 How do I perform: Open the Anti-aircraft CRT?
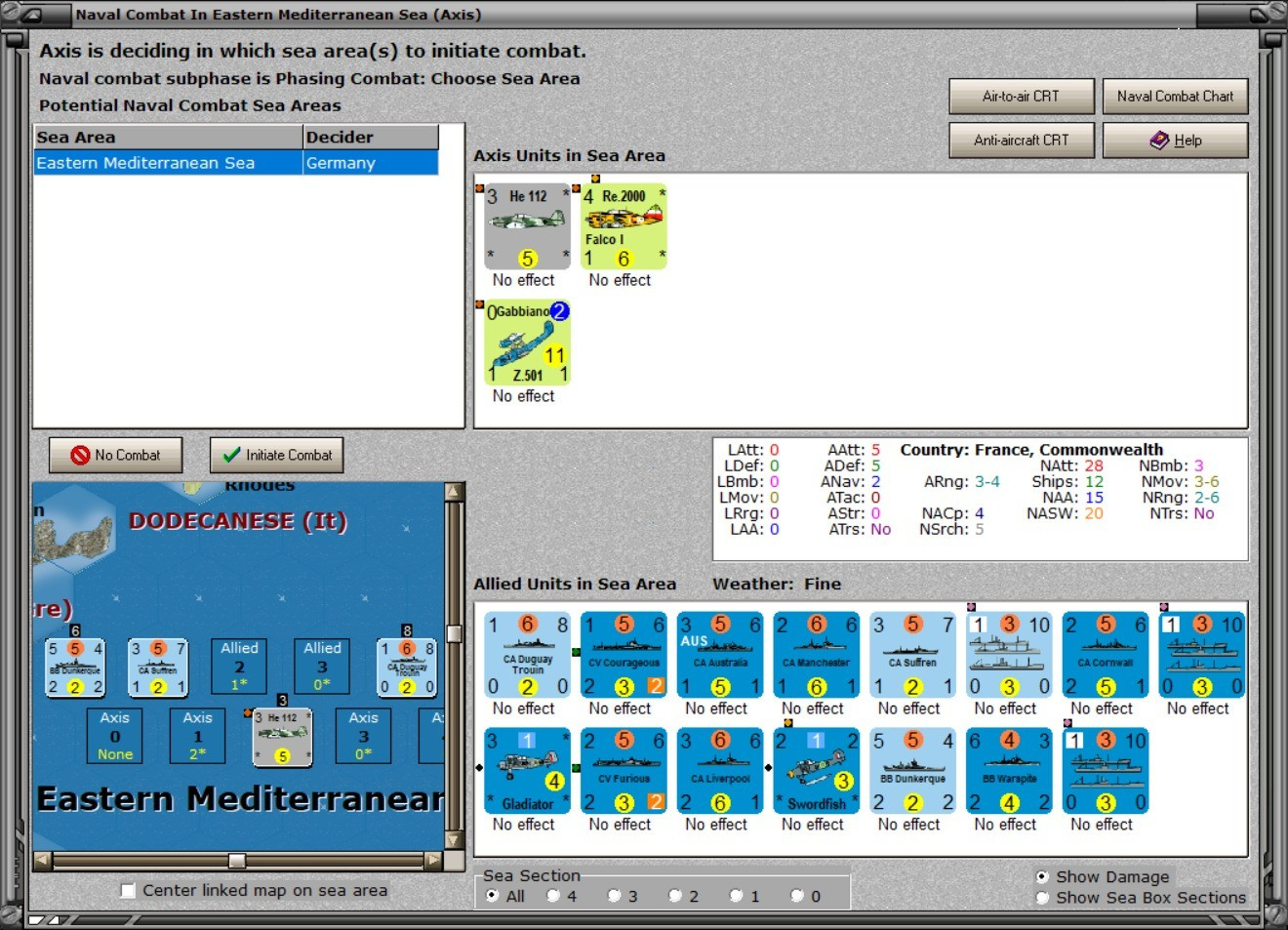[x=1021, y=140]
